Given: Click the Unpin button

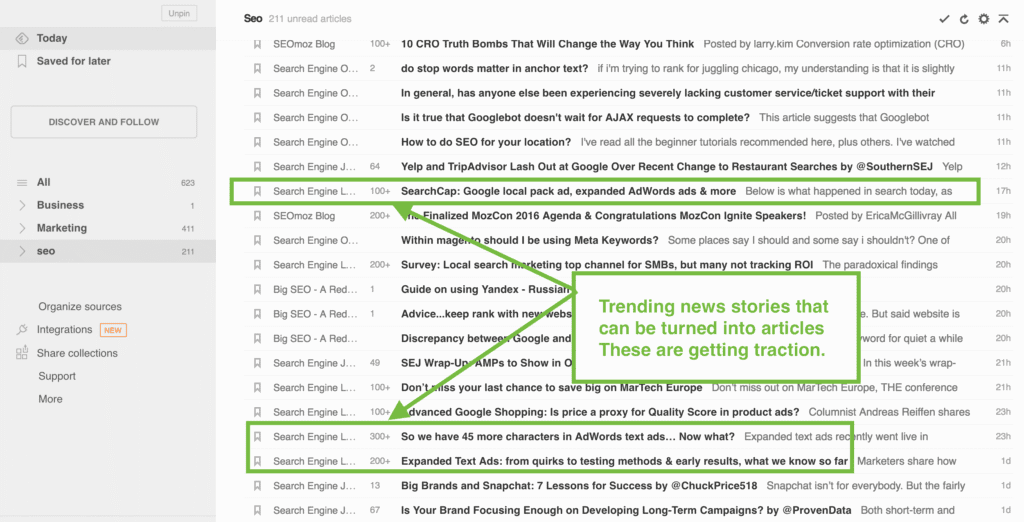Looking at the screenshot, I should [x=179, y=13].
